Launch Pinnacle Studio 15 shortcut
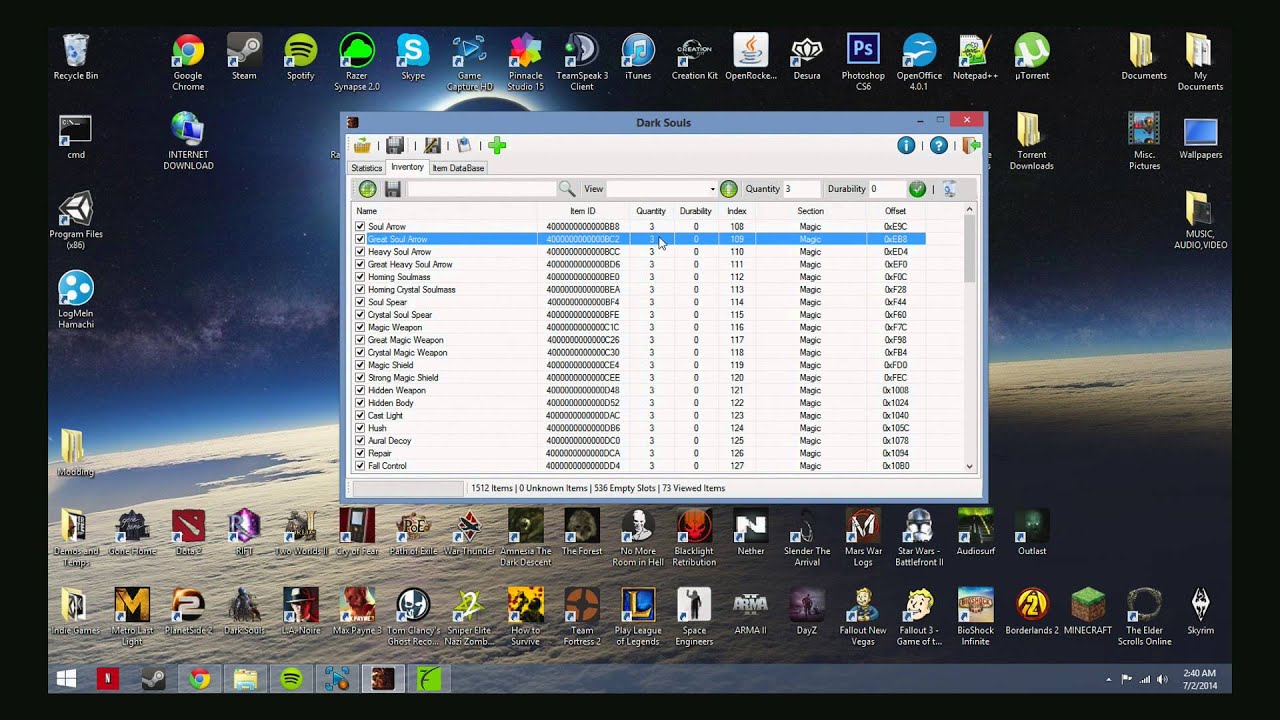 tap(526, 62)
